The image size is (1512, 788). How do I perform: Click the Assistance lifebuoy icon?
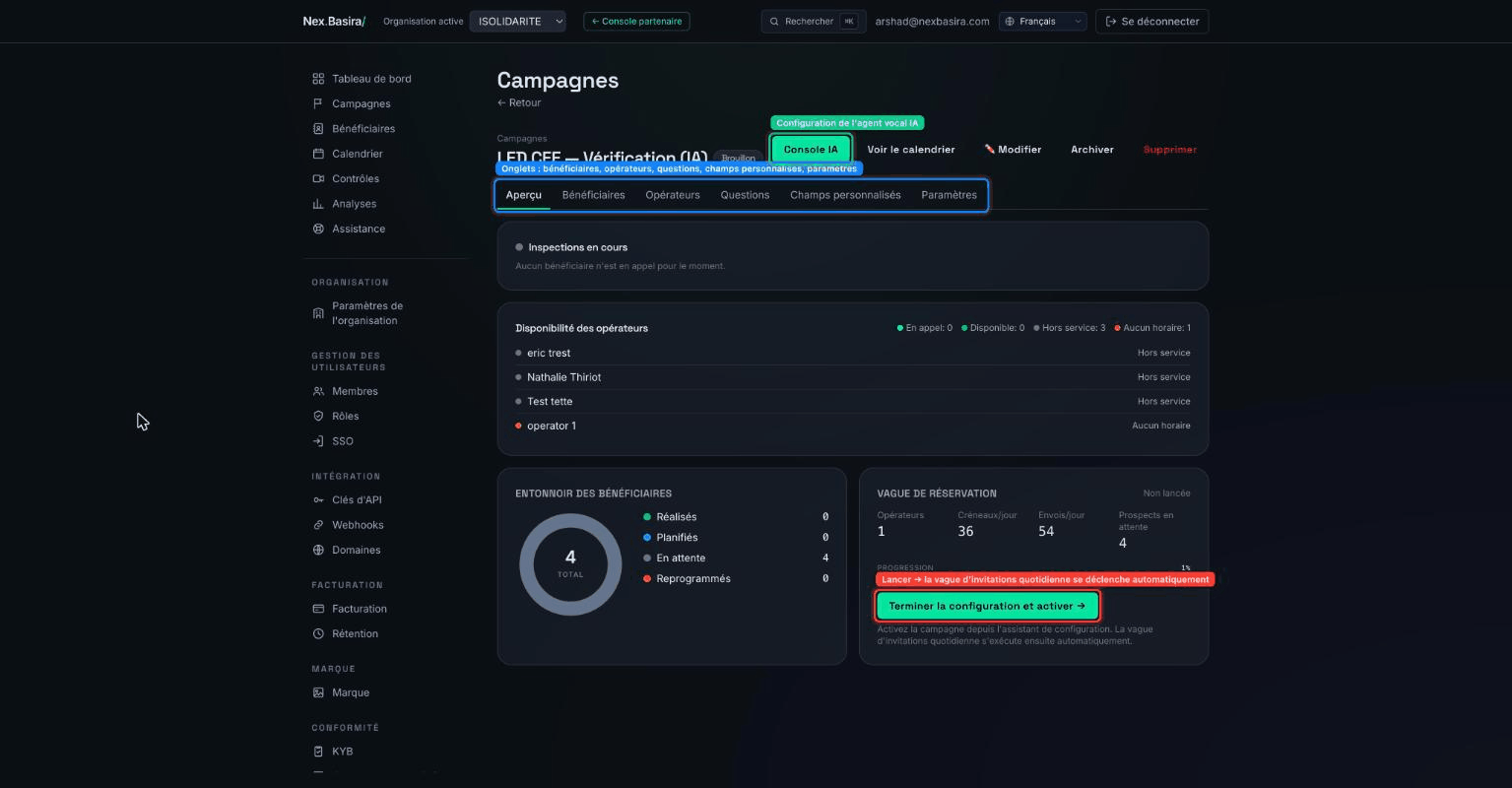[318, 229]
